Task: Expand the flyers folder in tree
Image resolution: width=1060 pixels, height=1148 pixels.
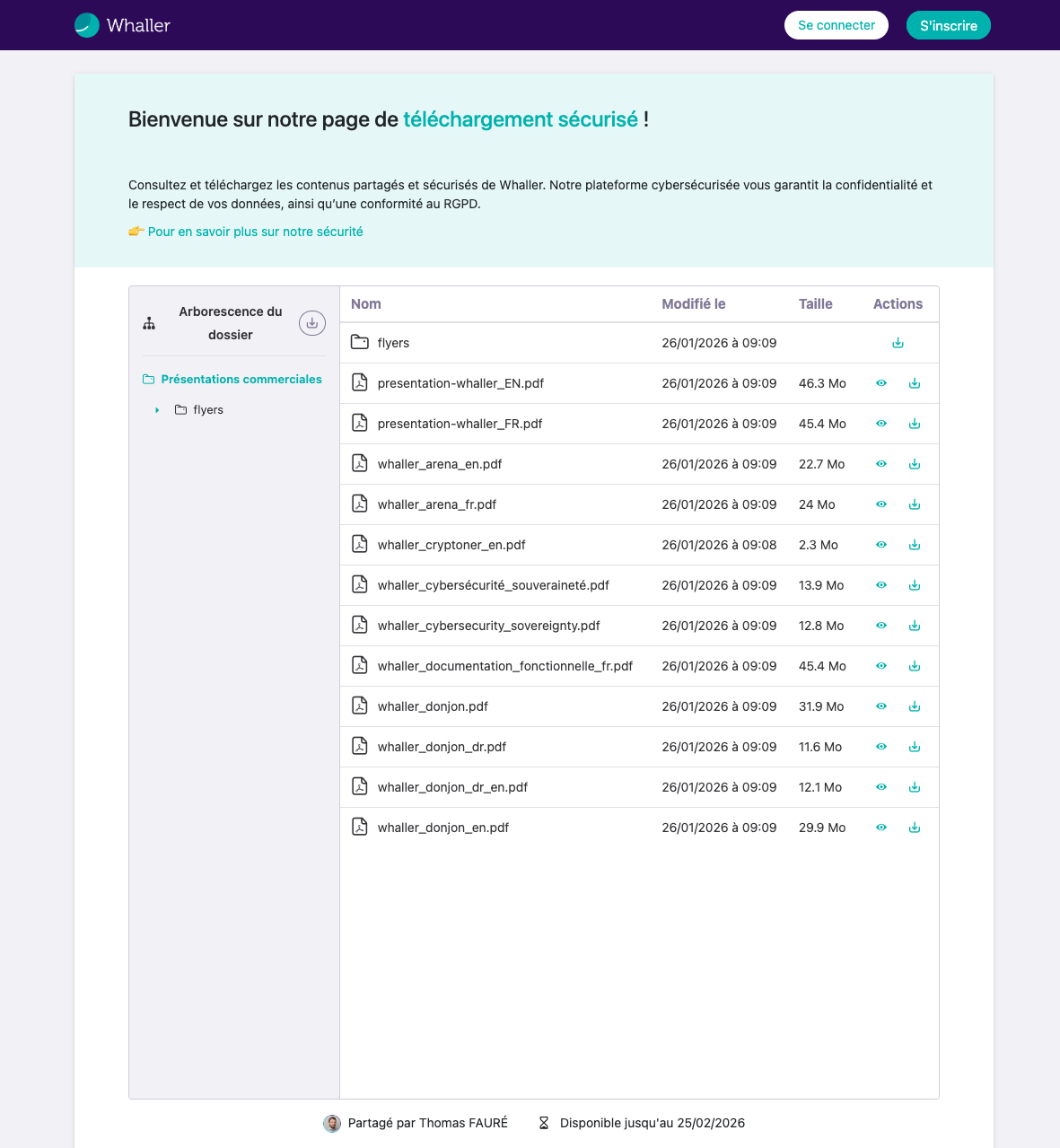Action: pos(157,410)
